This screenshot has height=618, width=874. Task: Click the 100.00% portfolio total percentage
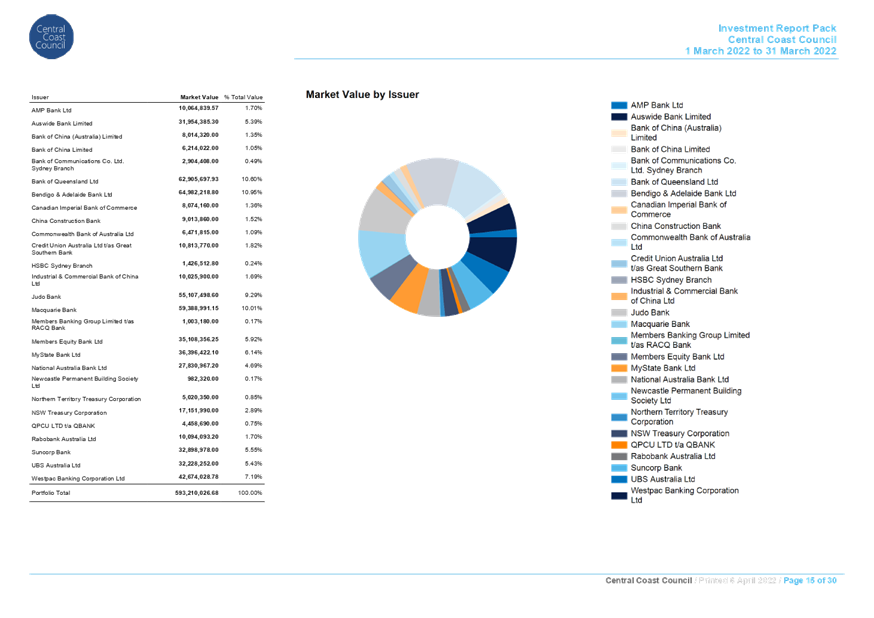click(x=250, y=493)
